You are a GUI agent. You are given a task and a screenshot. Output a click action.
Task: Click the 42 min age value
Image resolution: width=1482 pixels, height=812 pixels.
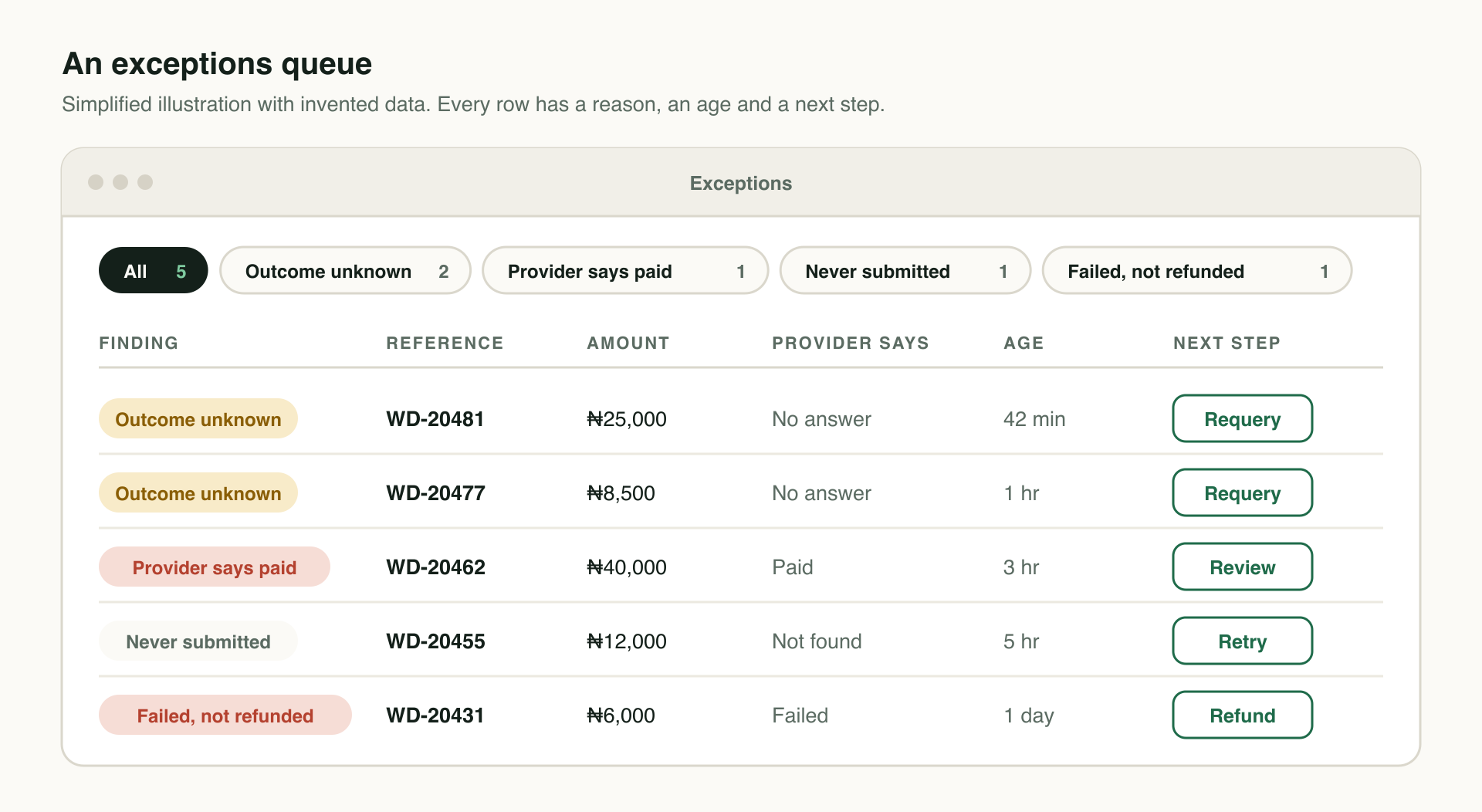pyautogui.click(x=1034, y=419)
